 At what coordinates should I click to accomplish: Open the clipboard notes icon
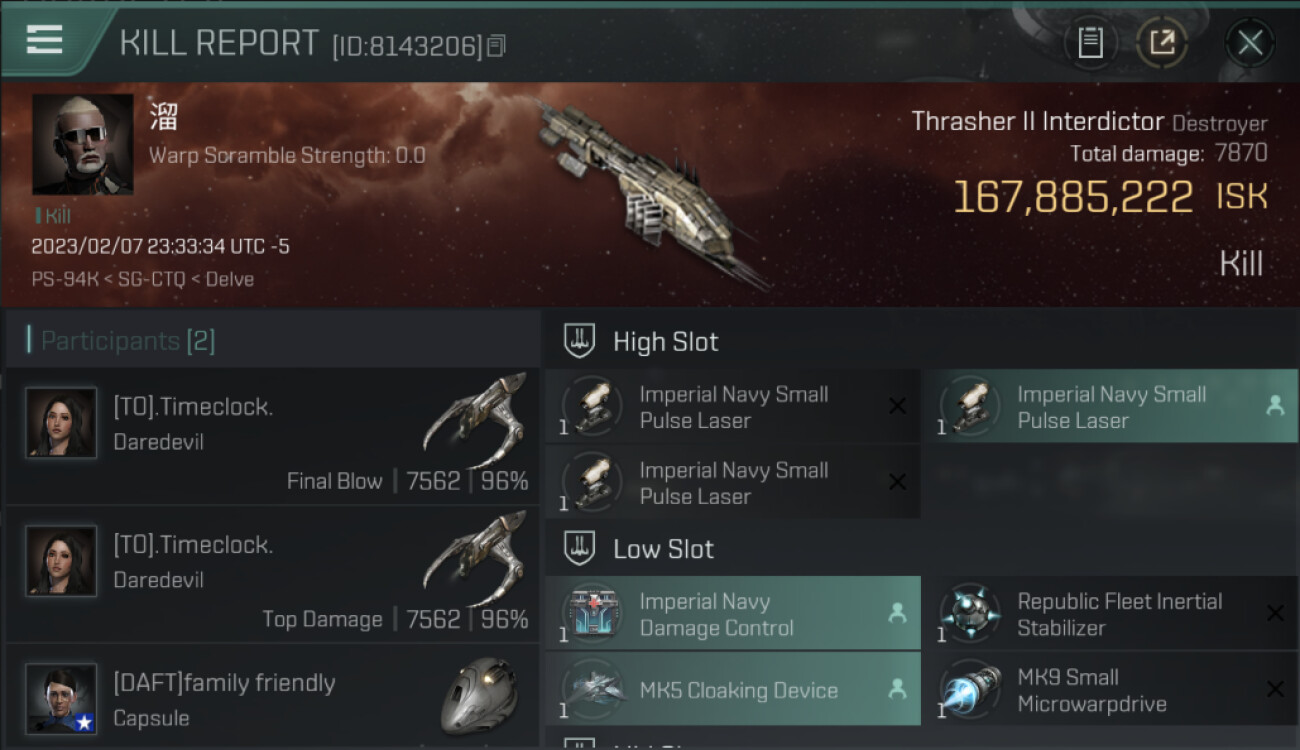point(1090,43)
